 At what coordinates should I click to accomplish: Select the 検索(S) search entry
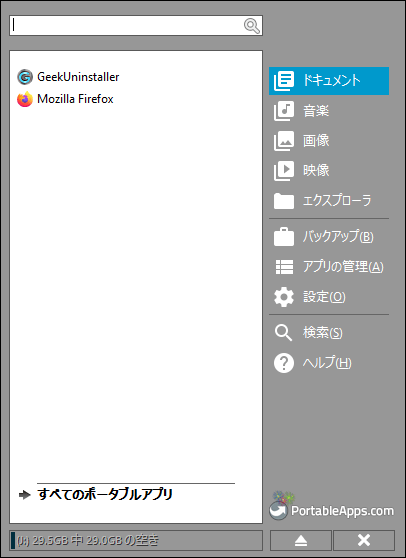(329, 333)
